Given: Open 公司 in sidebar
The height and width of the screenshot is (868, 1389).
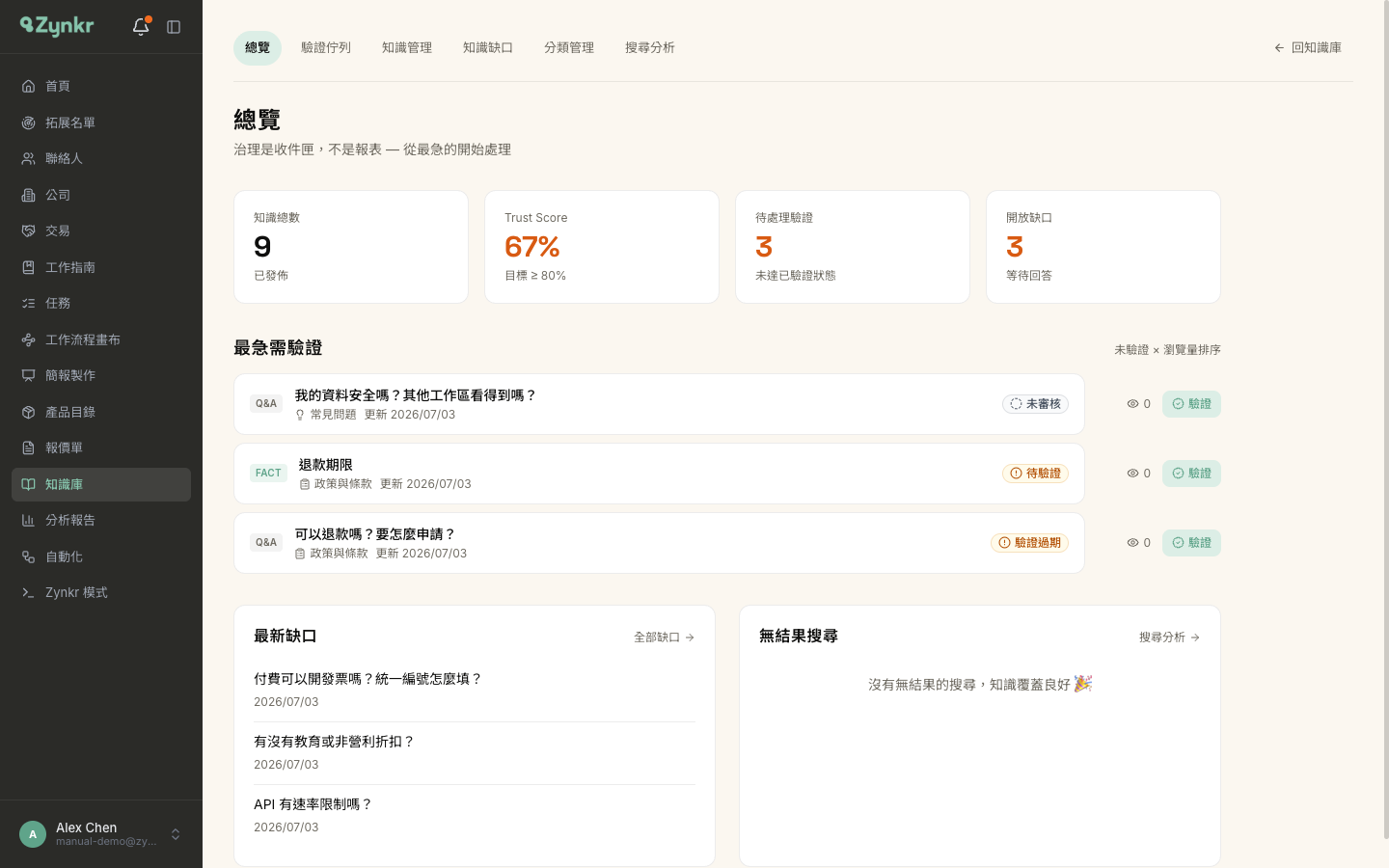Looking at the screenshot, I should pos(101,195).
